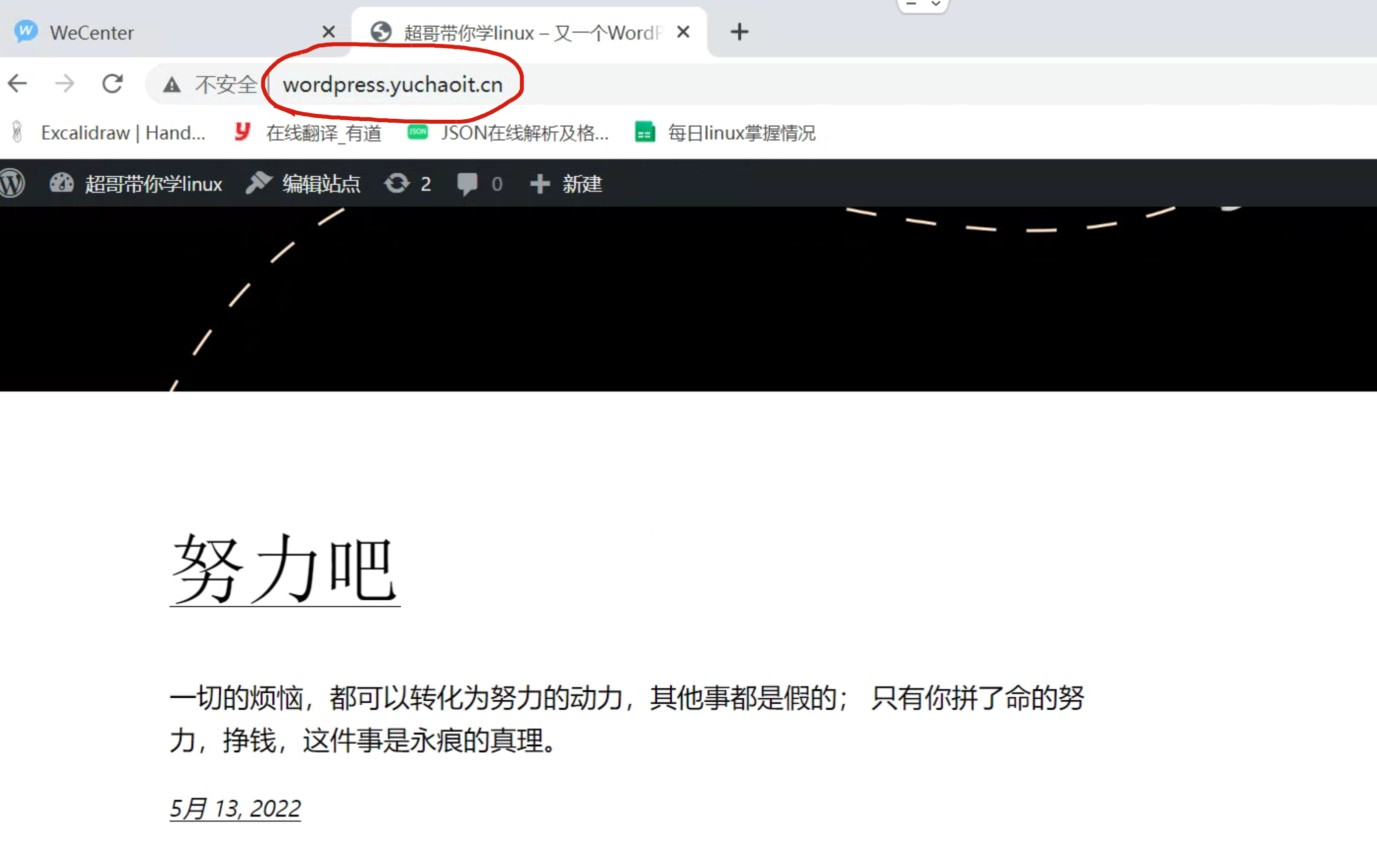Click the browser back navigation arrow
This screenshot has width=1377, height=868.
pos(17,83)
